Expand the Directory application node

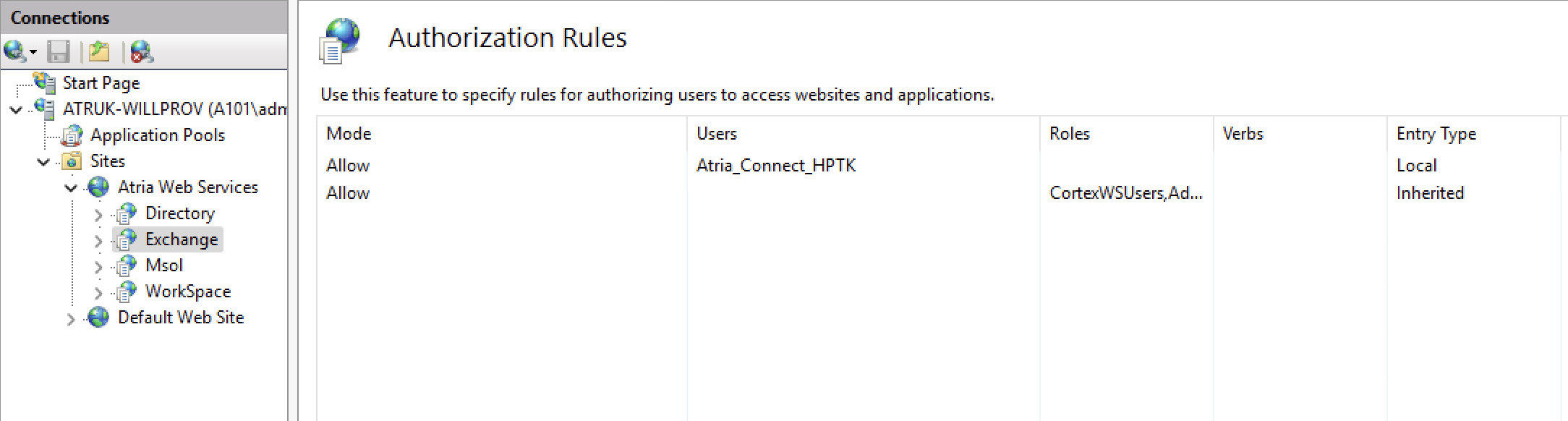(98, 215)
